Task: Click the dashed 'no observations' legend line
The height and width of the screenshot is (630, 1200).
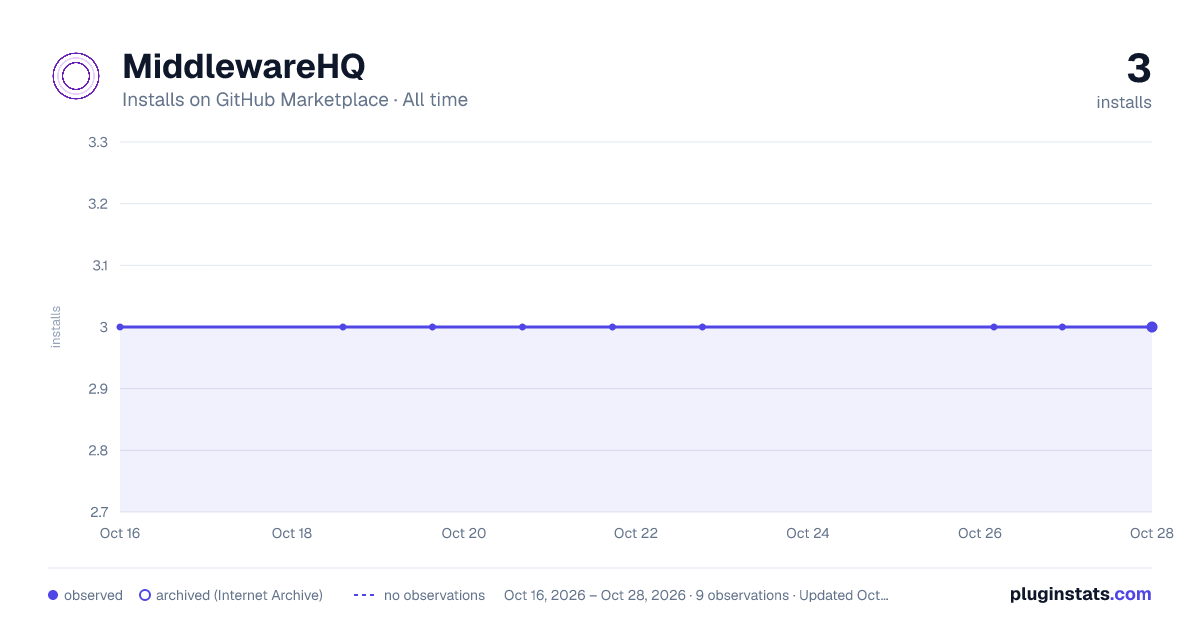Action: (x=364, y=595)
